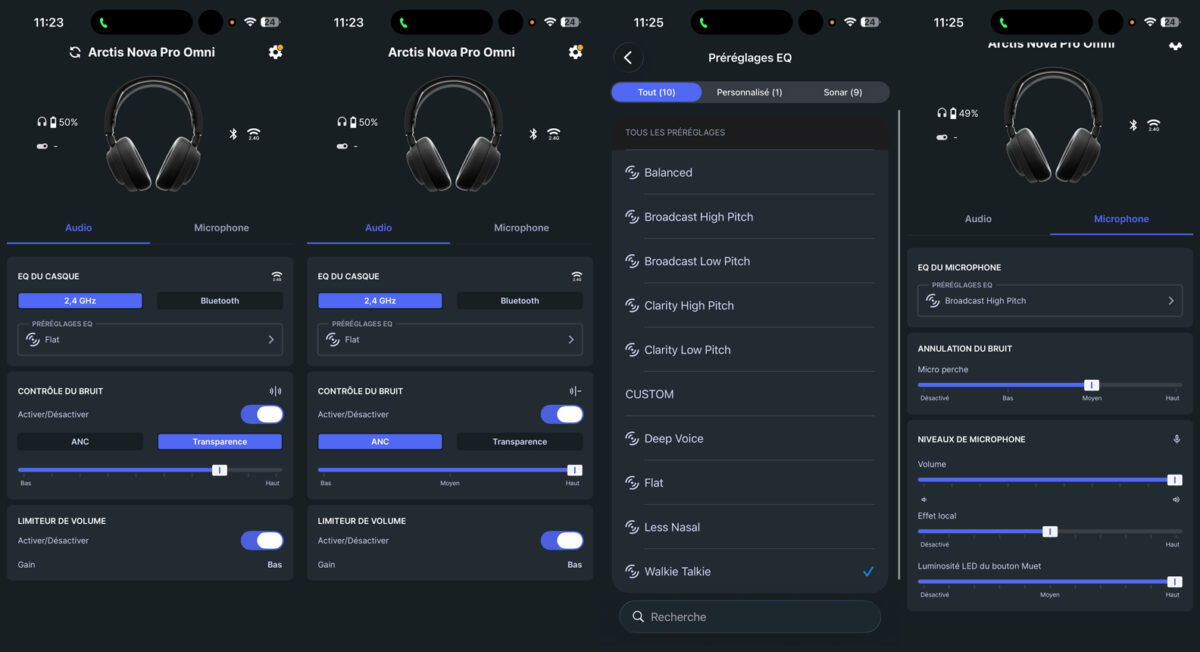The height and width of the screenshot is (652, 1200).
Task: Switch to Personnalisé (1) presets tab
Action: coord(749,92)
